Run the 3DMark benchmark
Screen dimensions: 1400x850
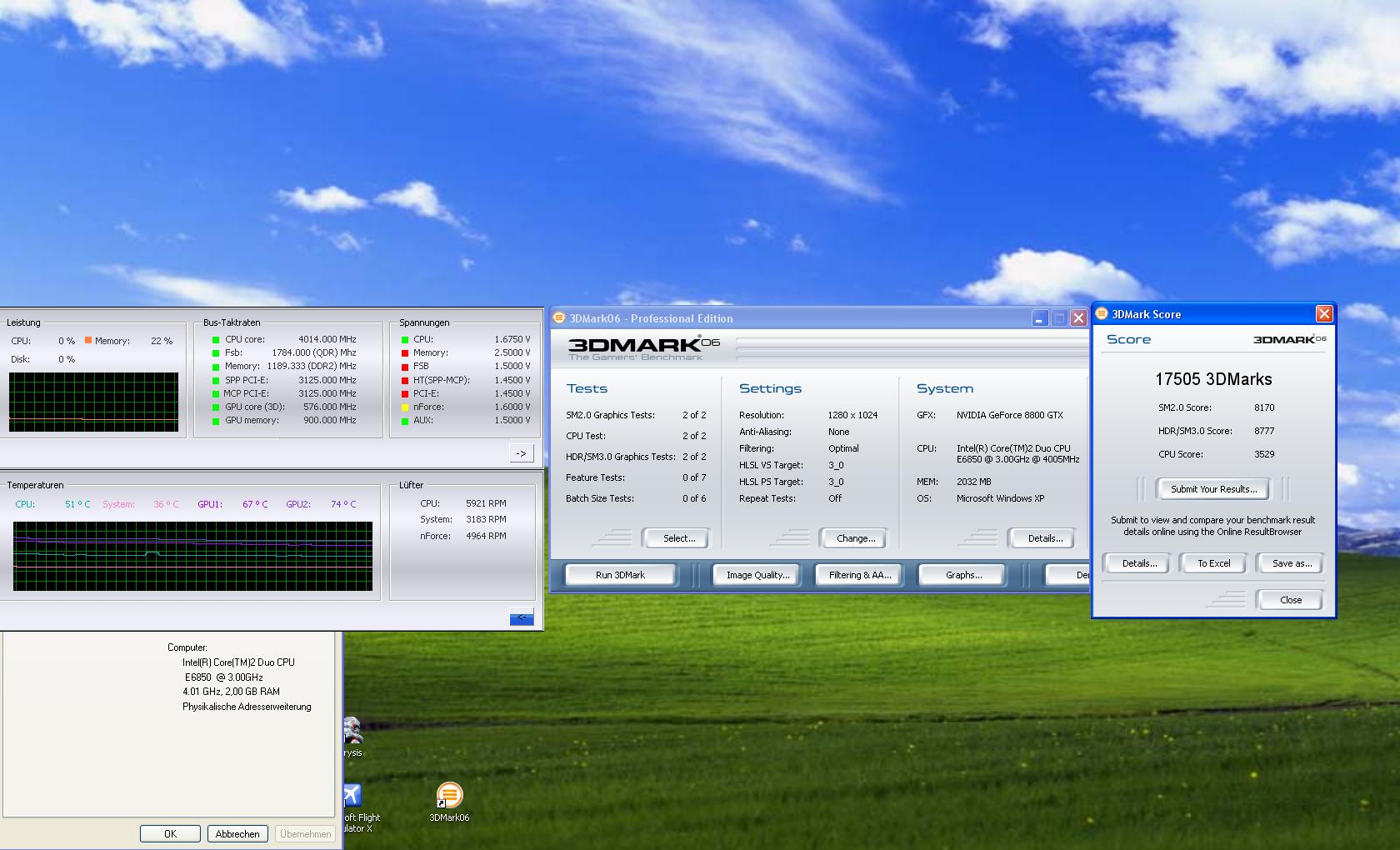point(620,575)
